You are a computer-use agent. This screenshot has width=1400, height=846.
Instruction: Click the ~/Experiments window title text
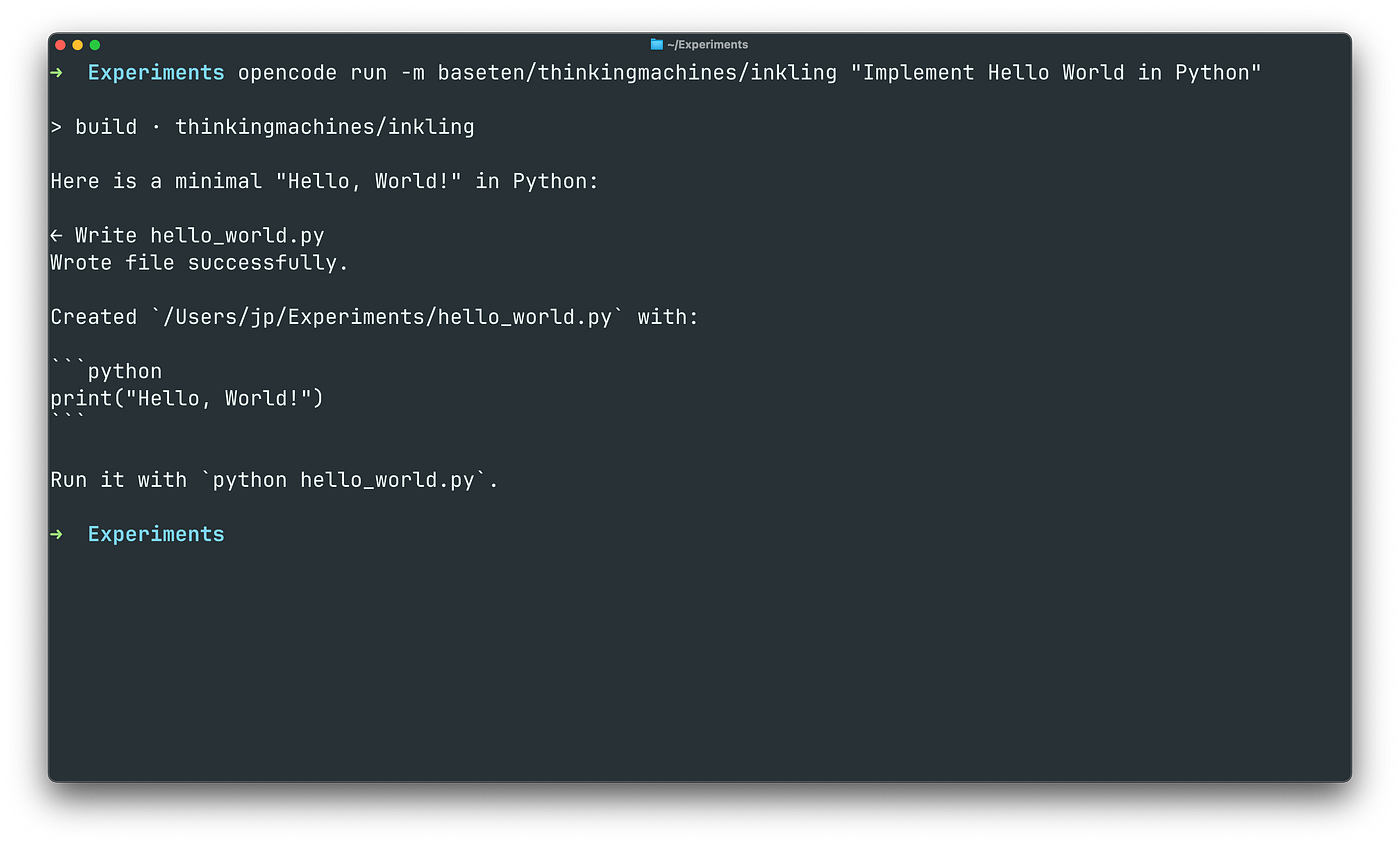tap(707, 44)
